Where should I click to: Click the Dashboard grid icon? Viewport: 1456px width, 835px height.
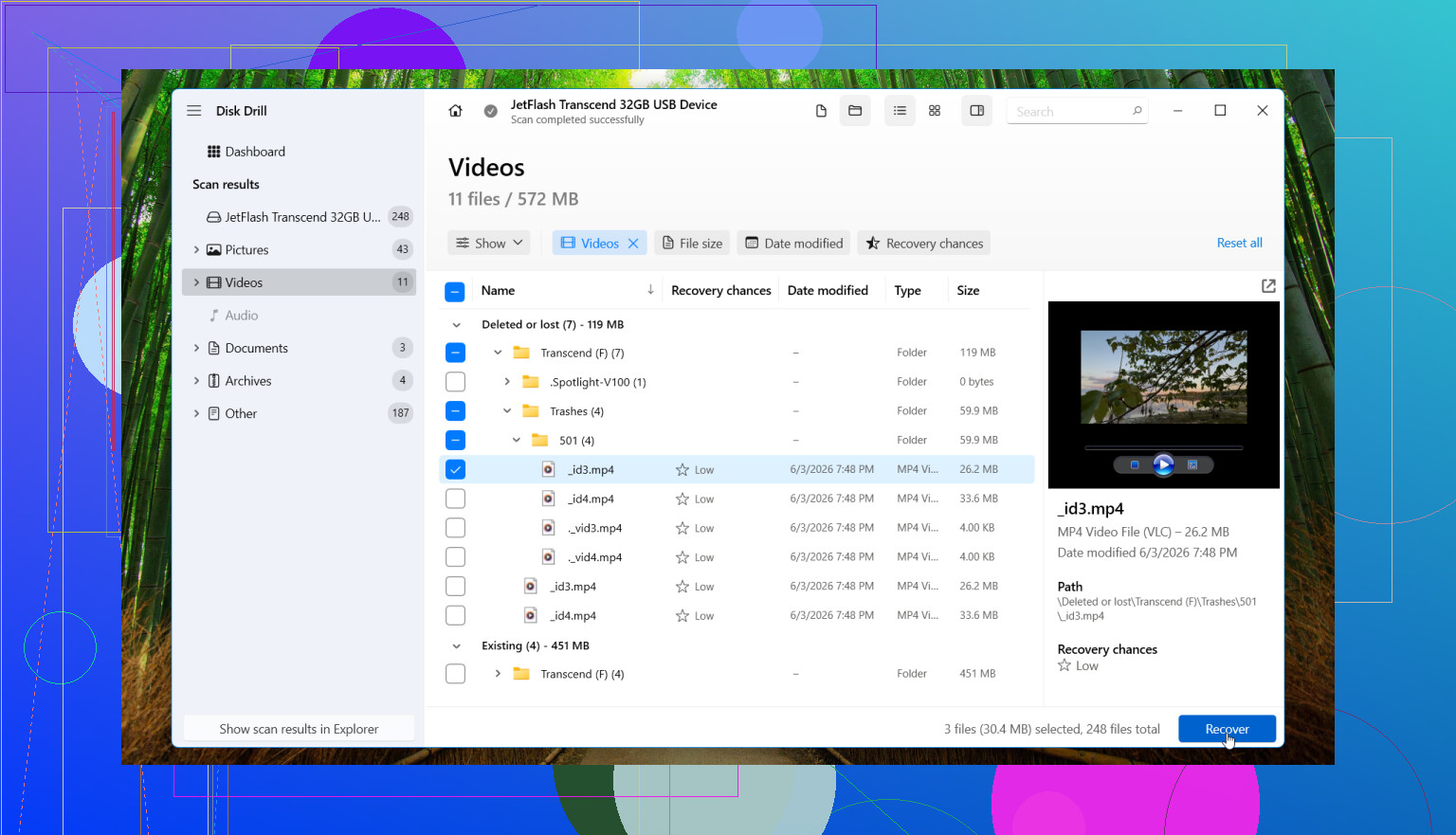point(213,152)
